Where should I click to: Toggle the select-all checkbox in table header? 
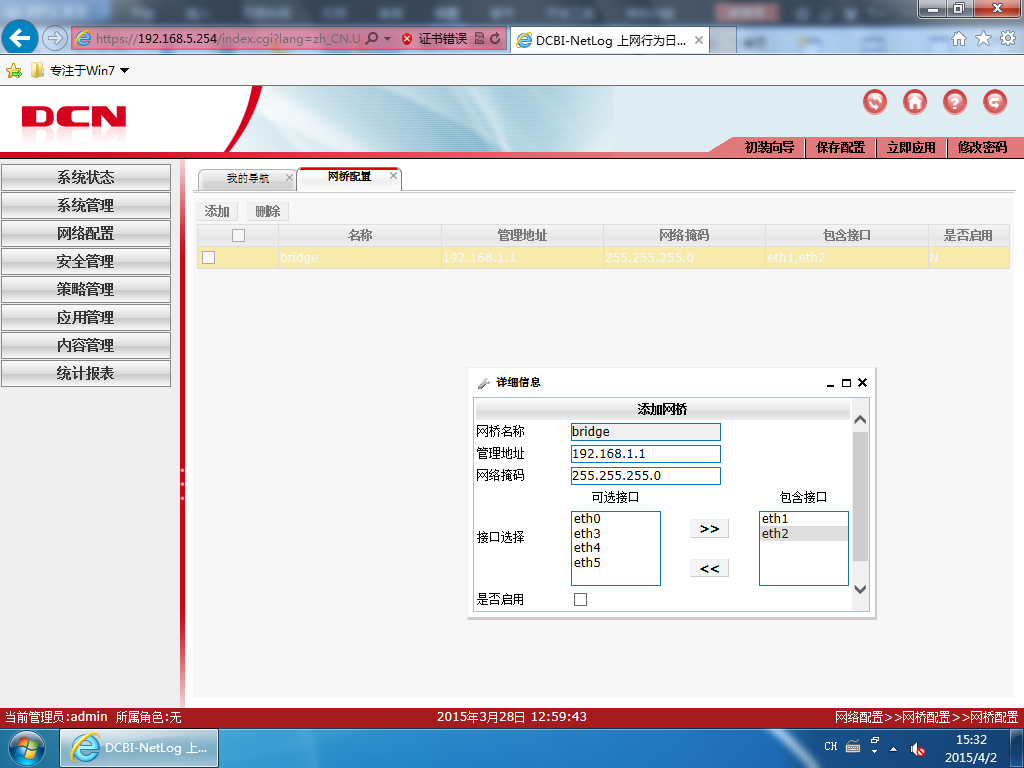tap(238, 235)
